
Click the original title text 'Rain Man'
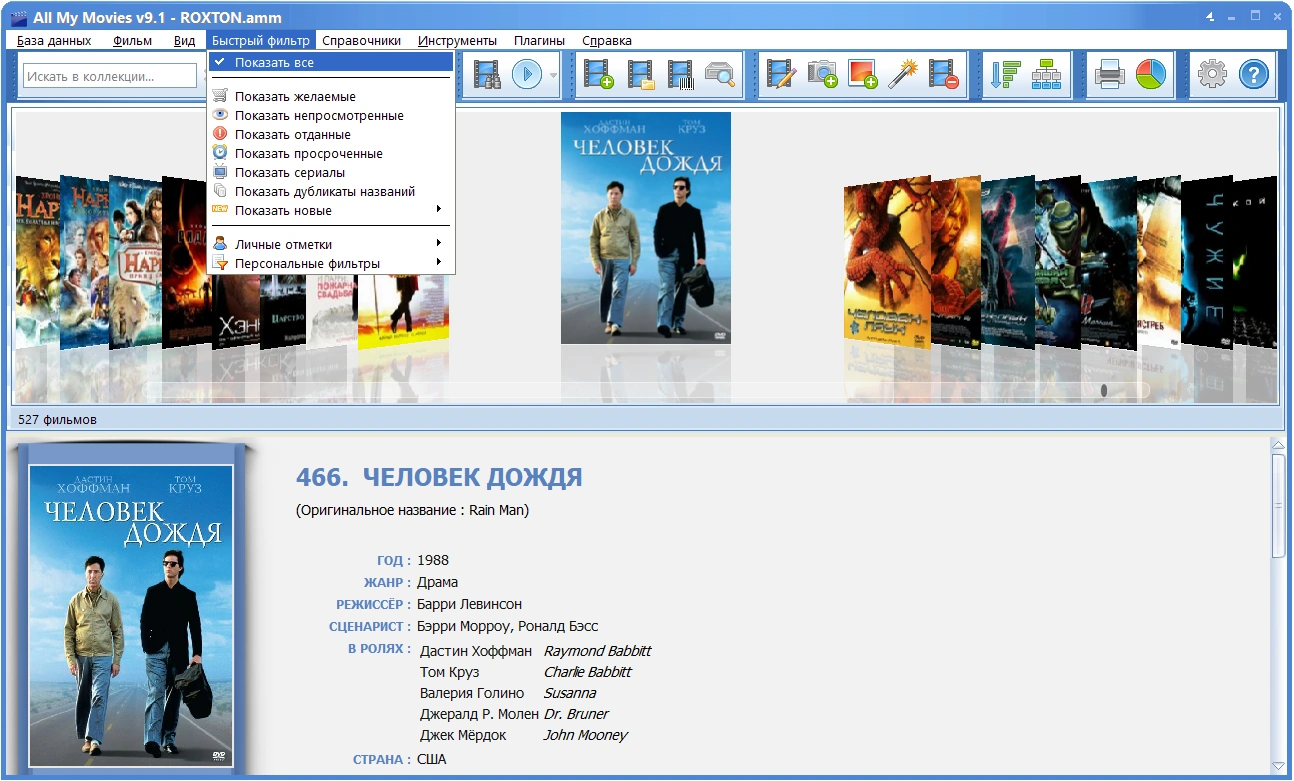498,510
